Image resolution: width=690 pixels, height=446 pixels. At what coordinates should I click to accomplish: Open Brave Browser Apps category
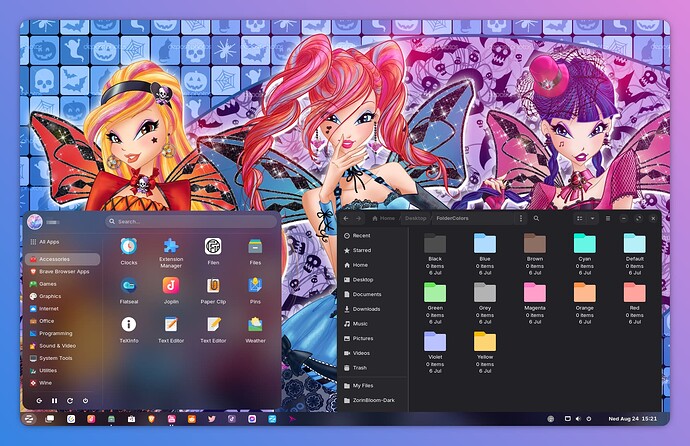[62, 272]
